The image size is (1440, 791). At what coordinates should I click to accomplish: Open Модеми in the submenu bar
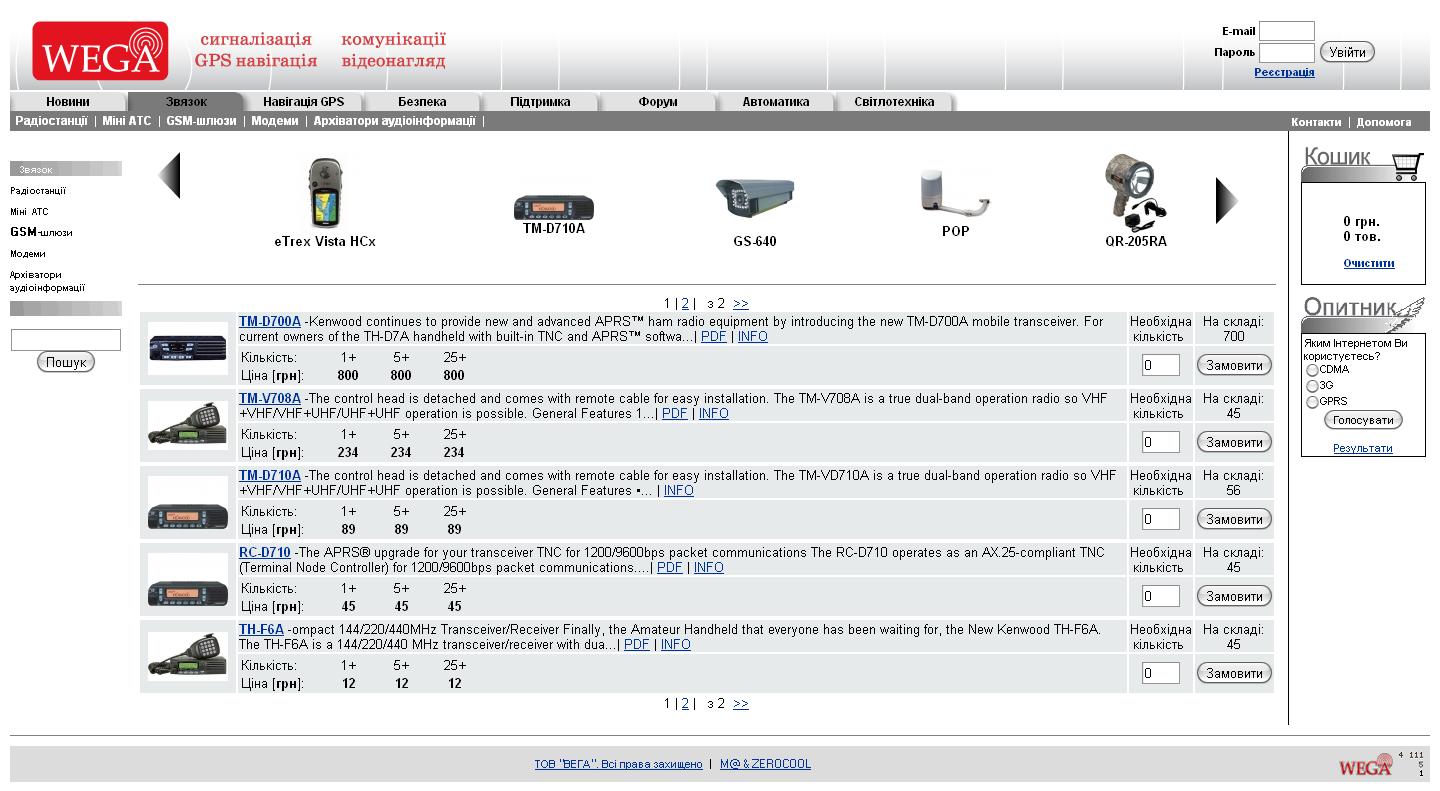point(275,121)
